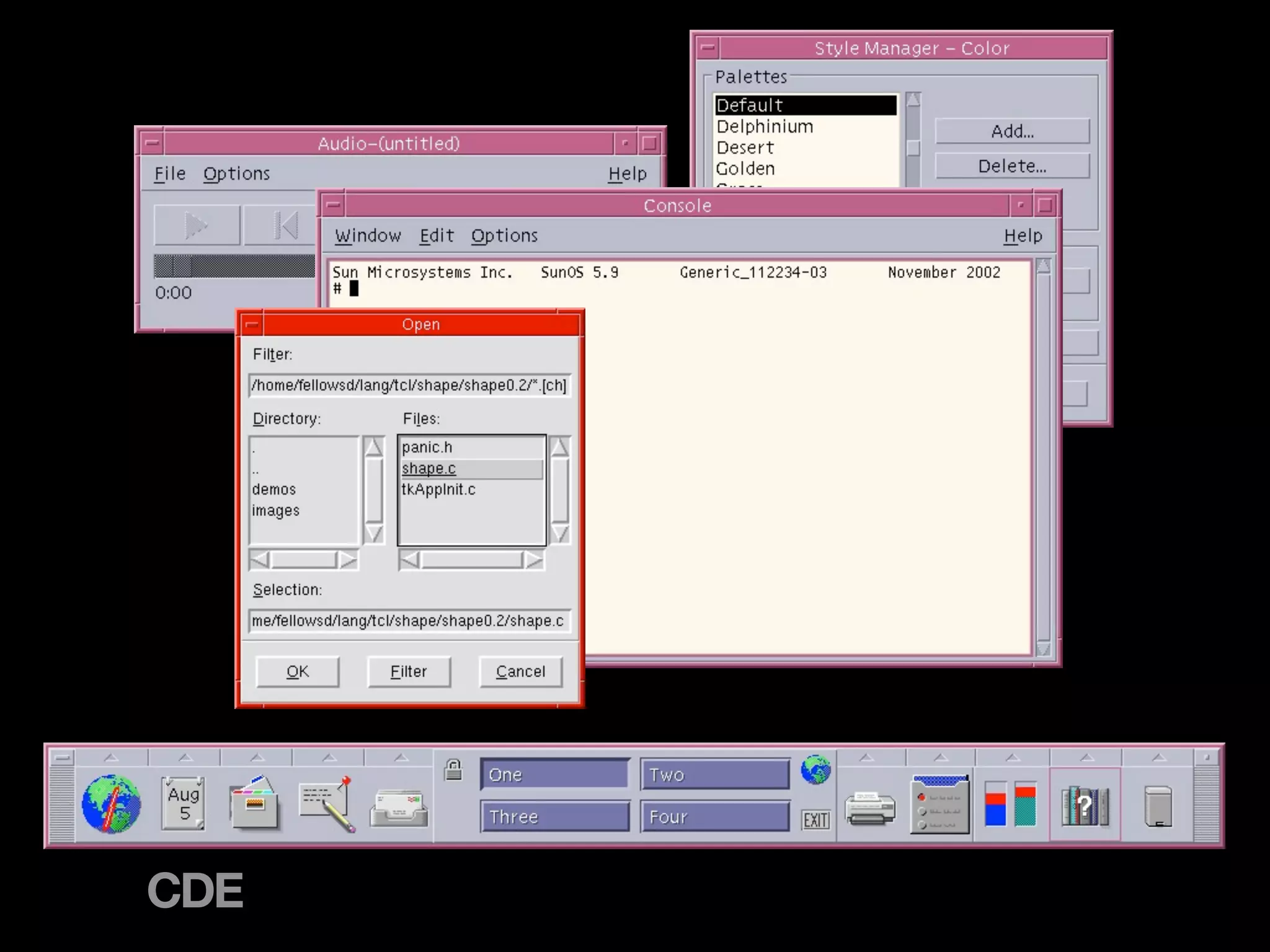Switch to workspace Three

pyautogui.click(x=554, y=816)
